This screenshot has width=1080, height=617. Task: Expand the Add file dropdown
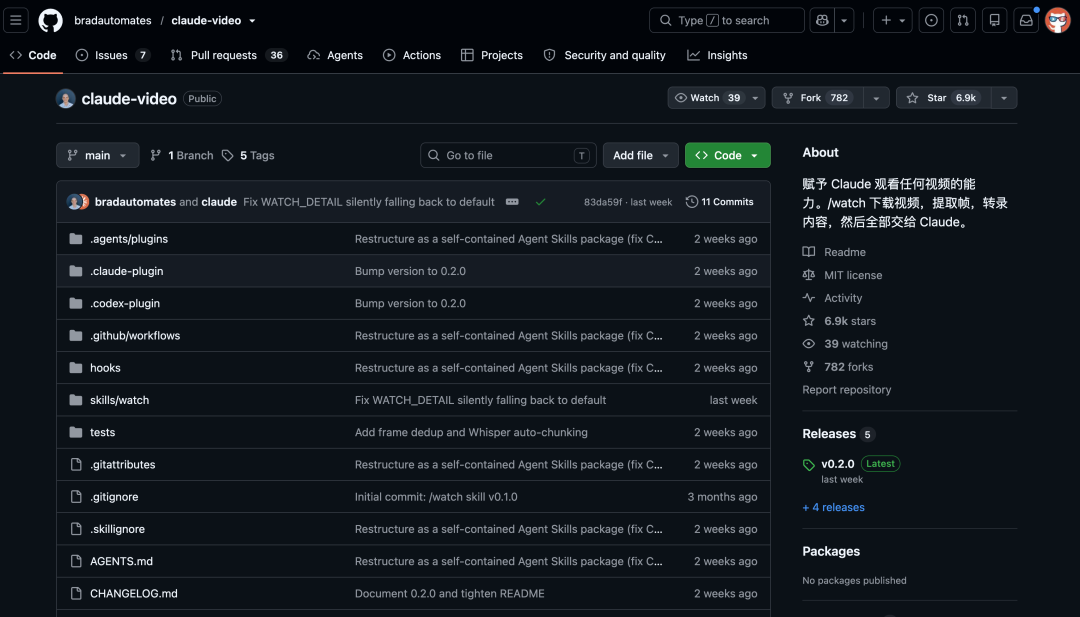641,156
